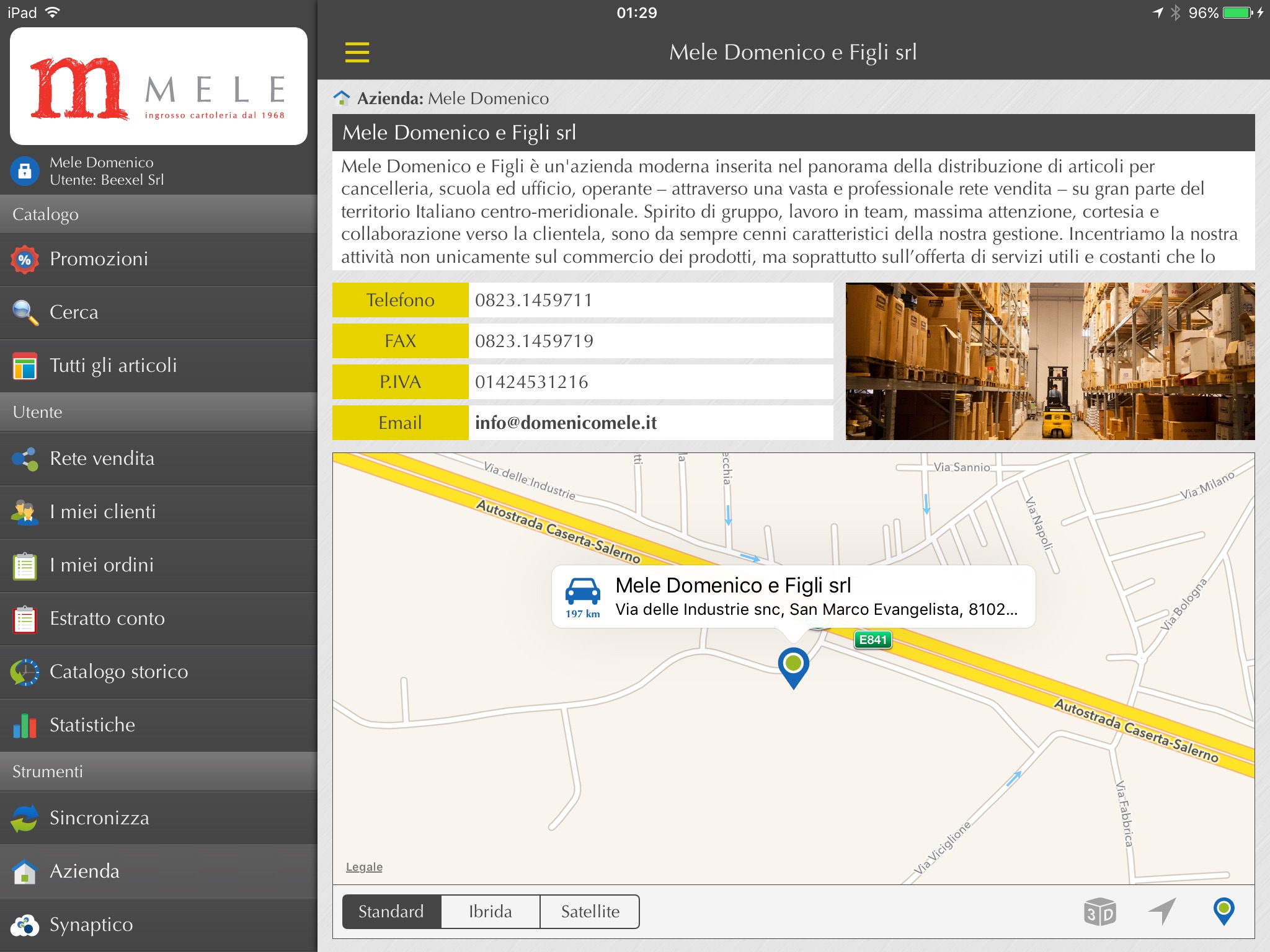This screenshot has width=1270, height=952.
Task: Click the Tutti gli articoli grid icon
Action: pyautogui.click(x=25, y=366)
